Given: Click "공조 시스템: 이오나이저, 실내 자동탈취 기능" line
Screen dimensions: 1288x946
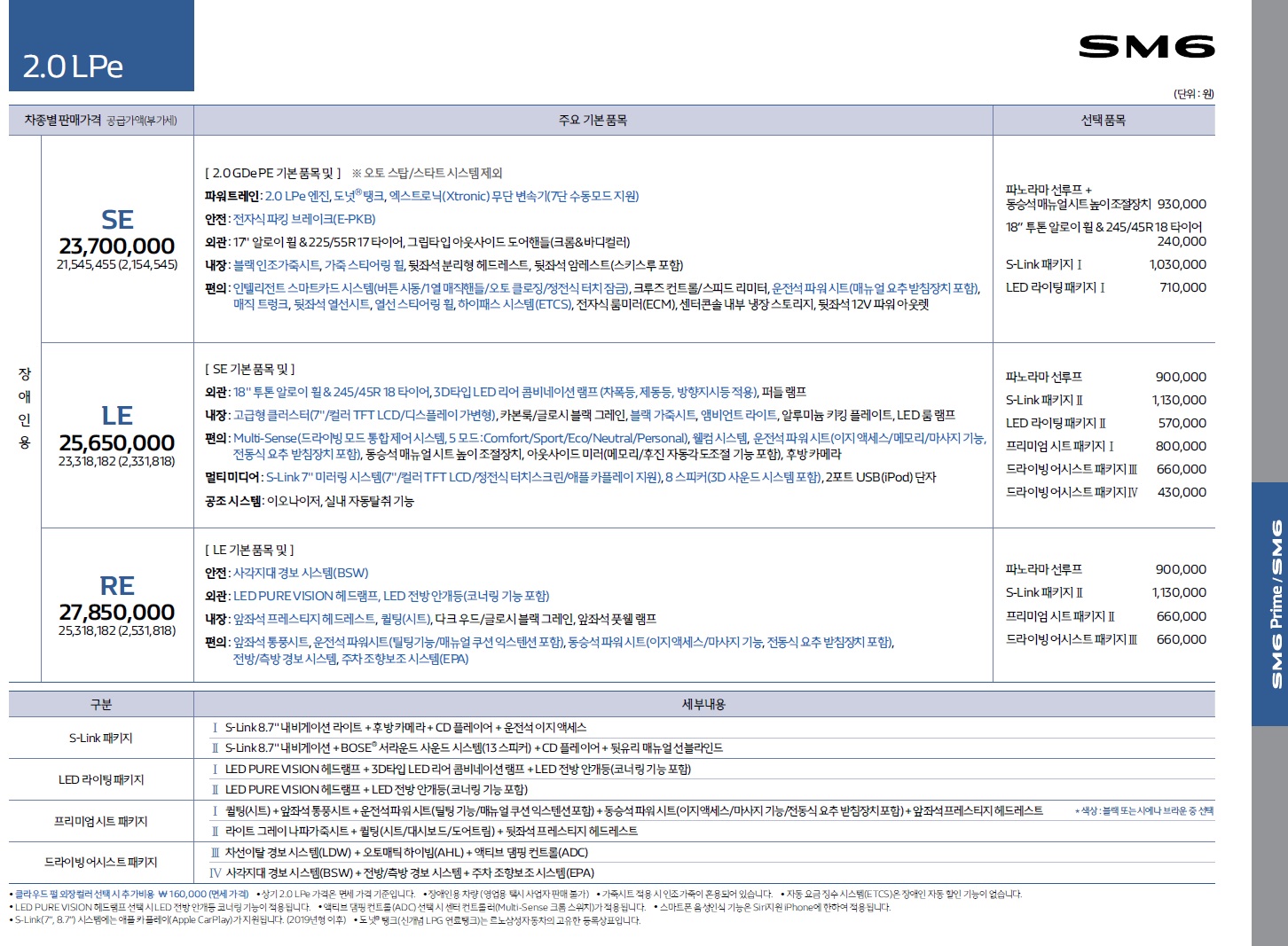Looking at the screenshot, I should pos(310,501).
